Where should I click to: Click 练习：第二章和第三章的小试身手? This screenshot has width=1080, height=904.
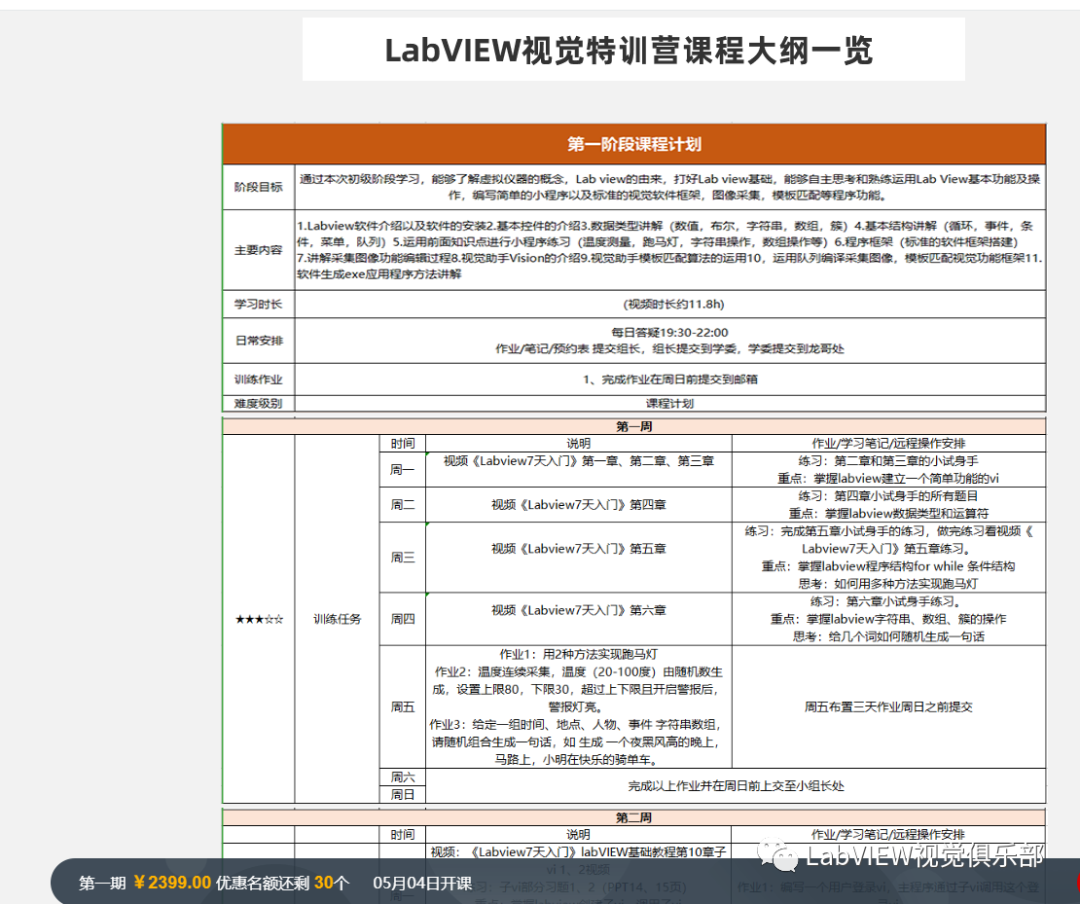tap(888, 461)
